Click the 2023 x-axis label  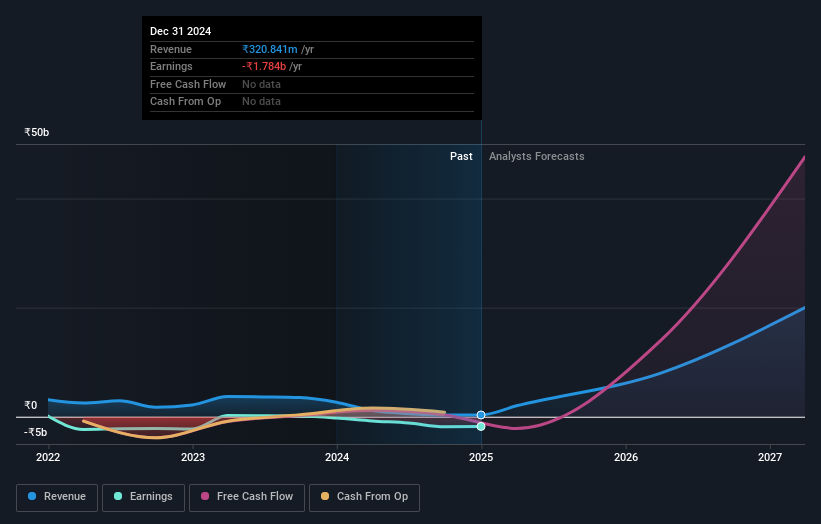(193, 458)
